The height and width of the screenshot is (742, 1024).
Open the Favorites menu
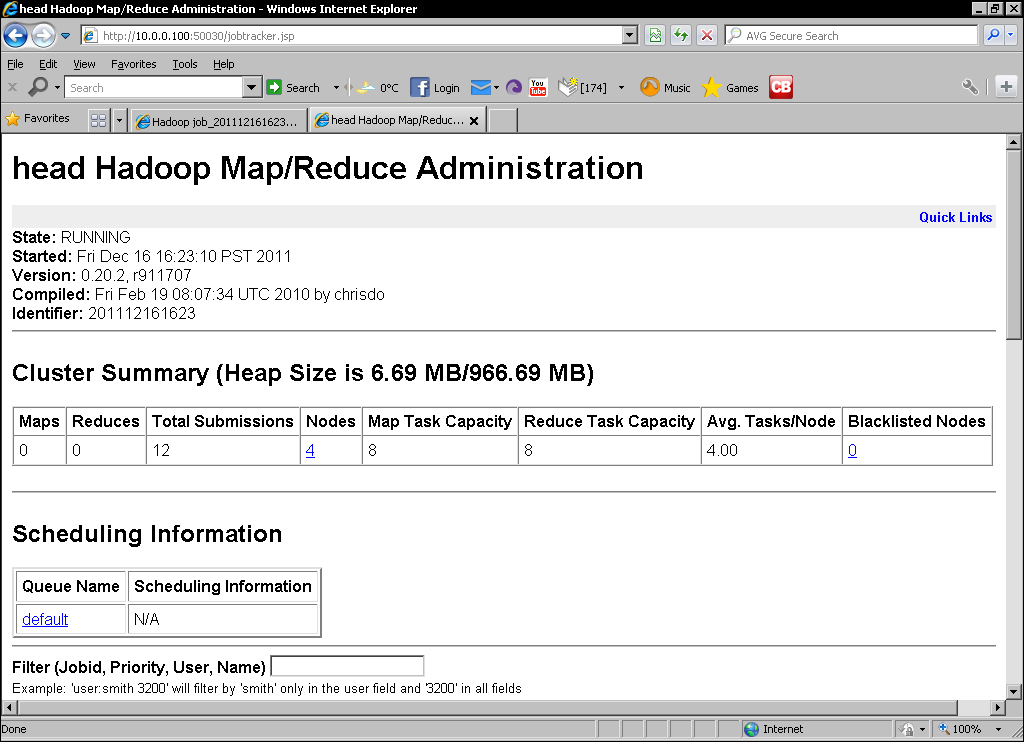point(133,64)
